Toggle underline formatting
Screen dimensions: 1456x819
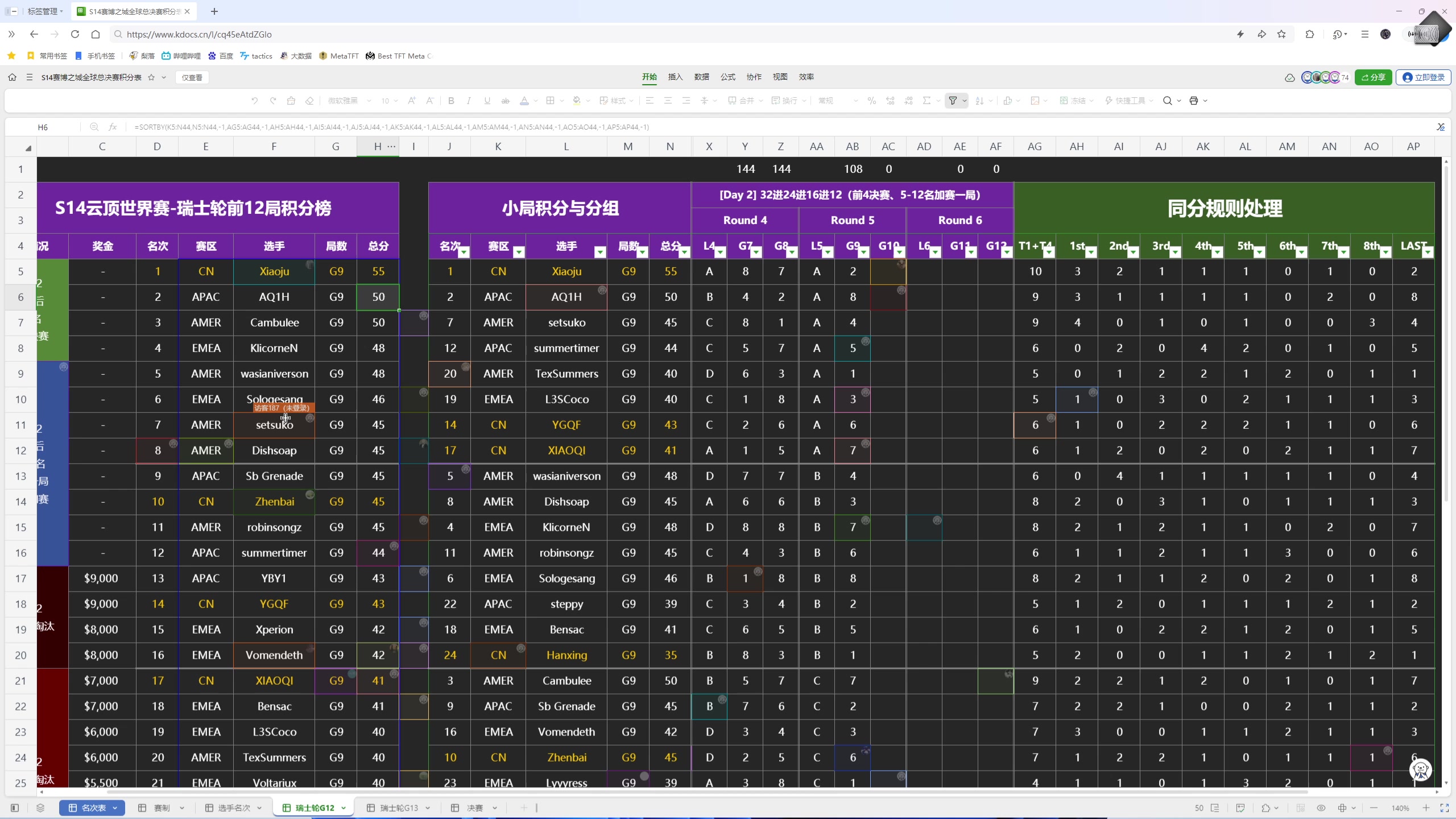487,101
